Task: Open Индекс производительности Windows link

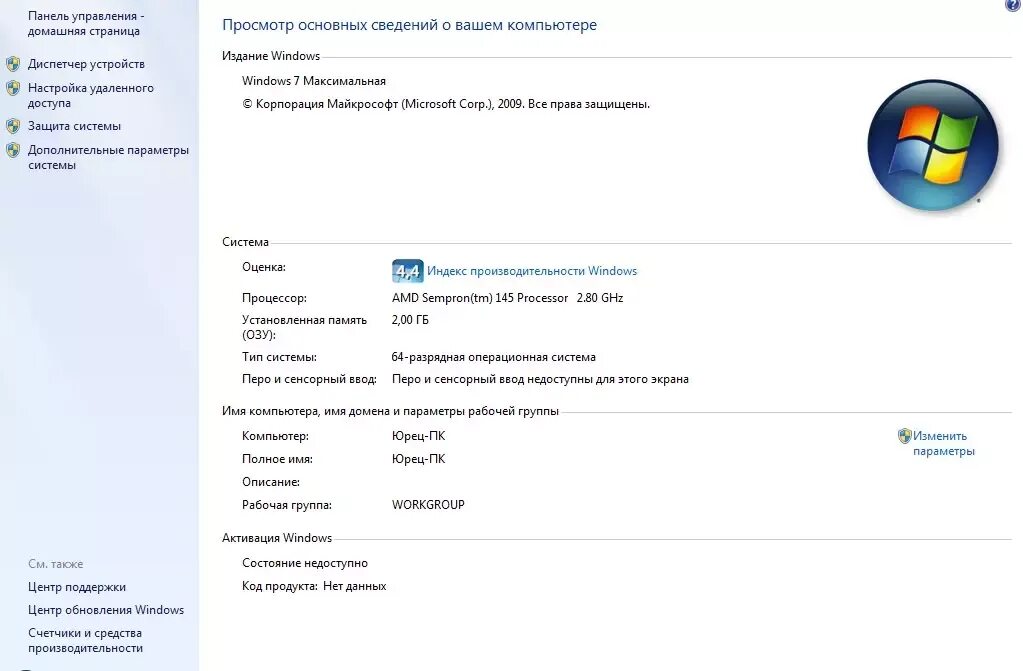Action: coord(532,271)
